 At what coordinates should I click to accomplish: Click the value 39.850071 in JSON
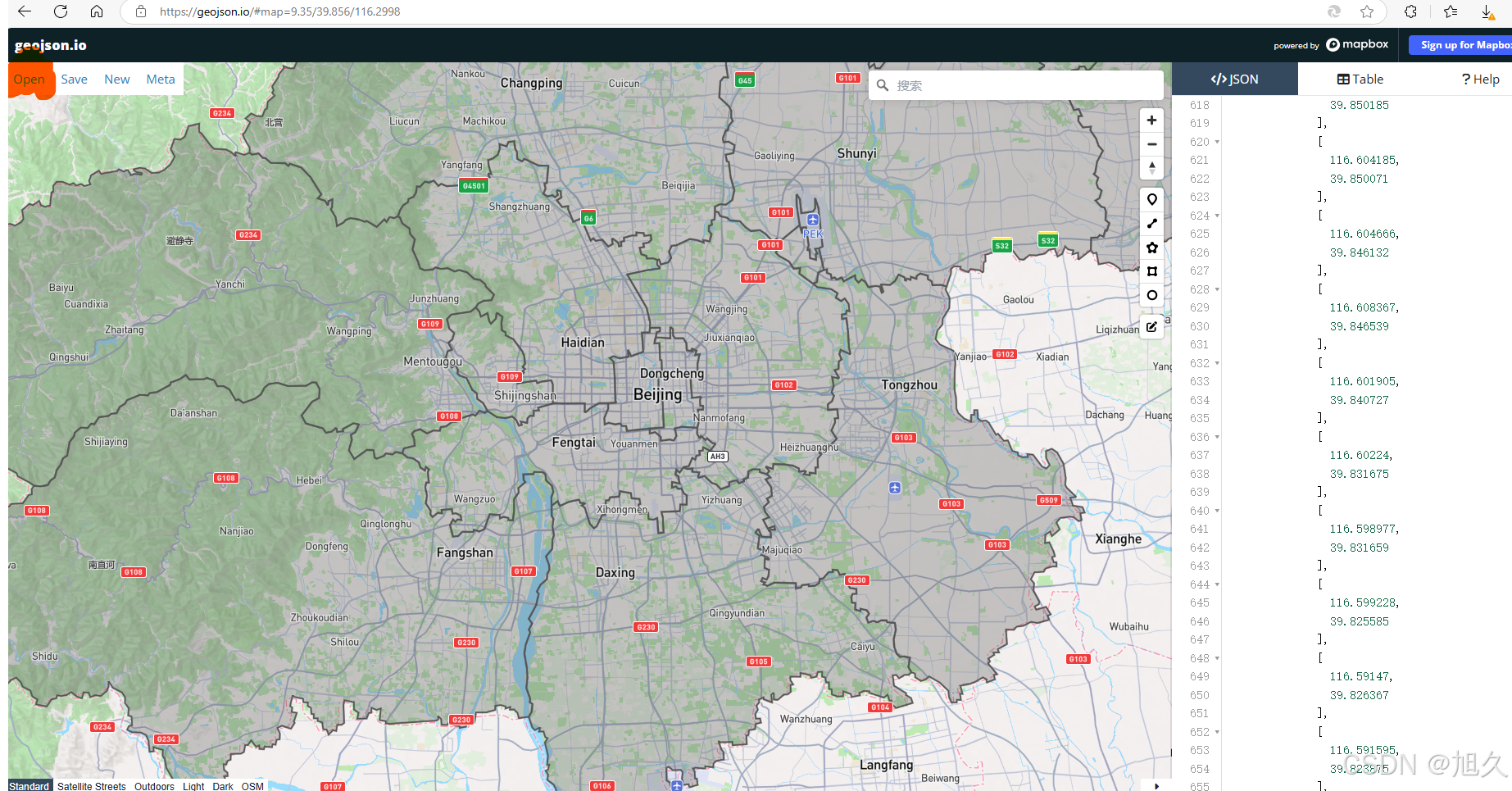[1360, 179]
